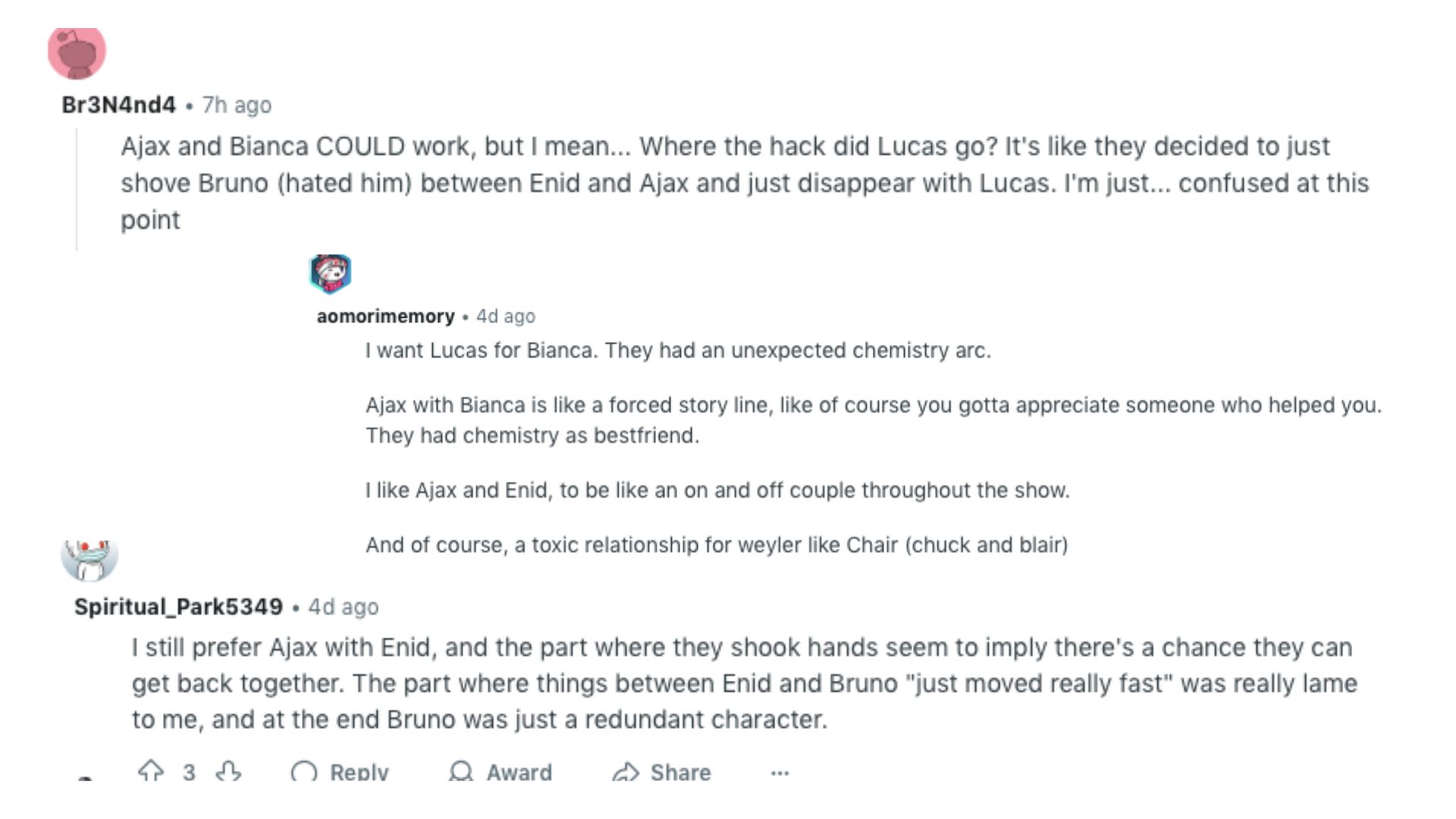Upvote the Spiritual_Park5349 comment
1456x819 pixels.
(151, 771)
